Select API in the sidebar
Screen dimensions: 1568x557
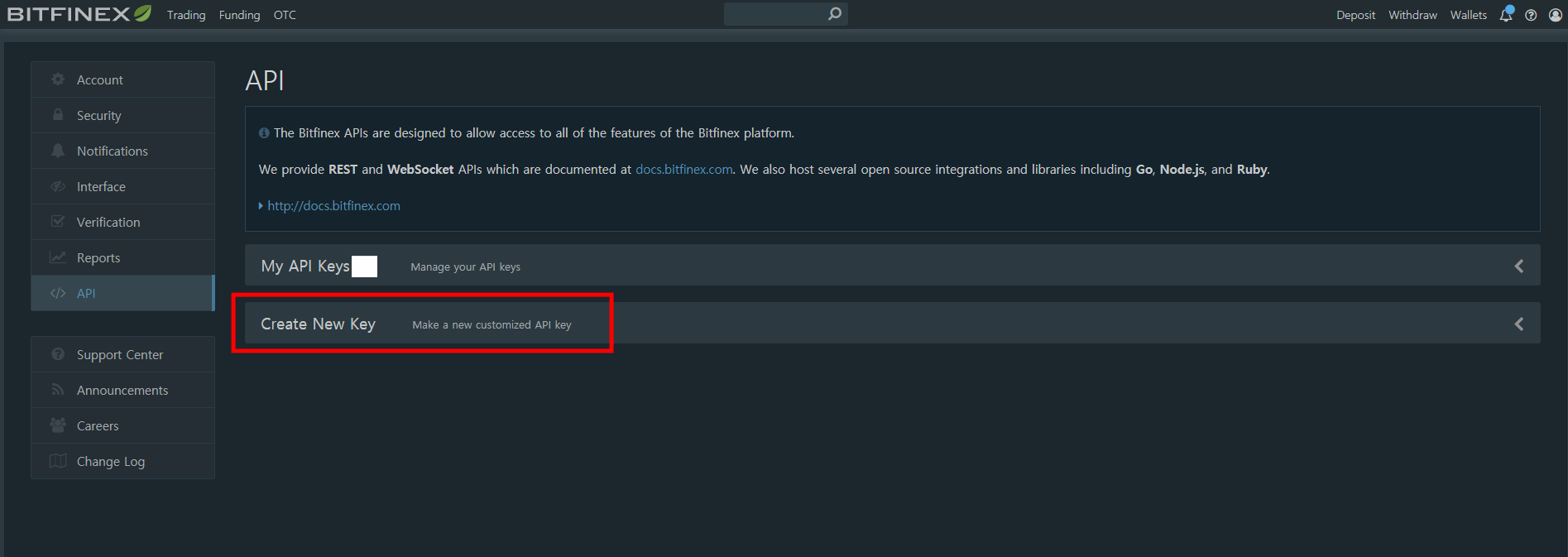tap(122, 293)
